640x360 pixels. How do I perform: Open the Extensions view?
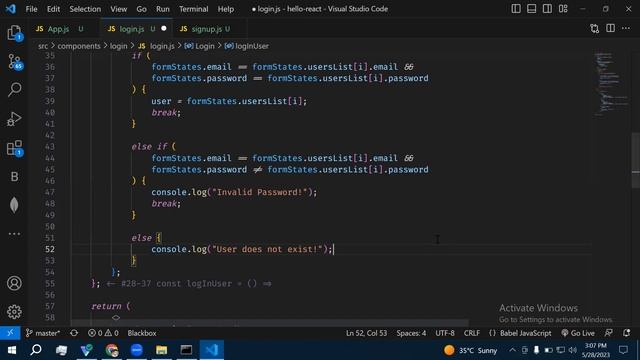[x=14, y=148]
